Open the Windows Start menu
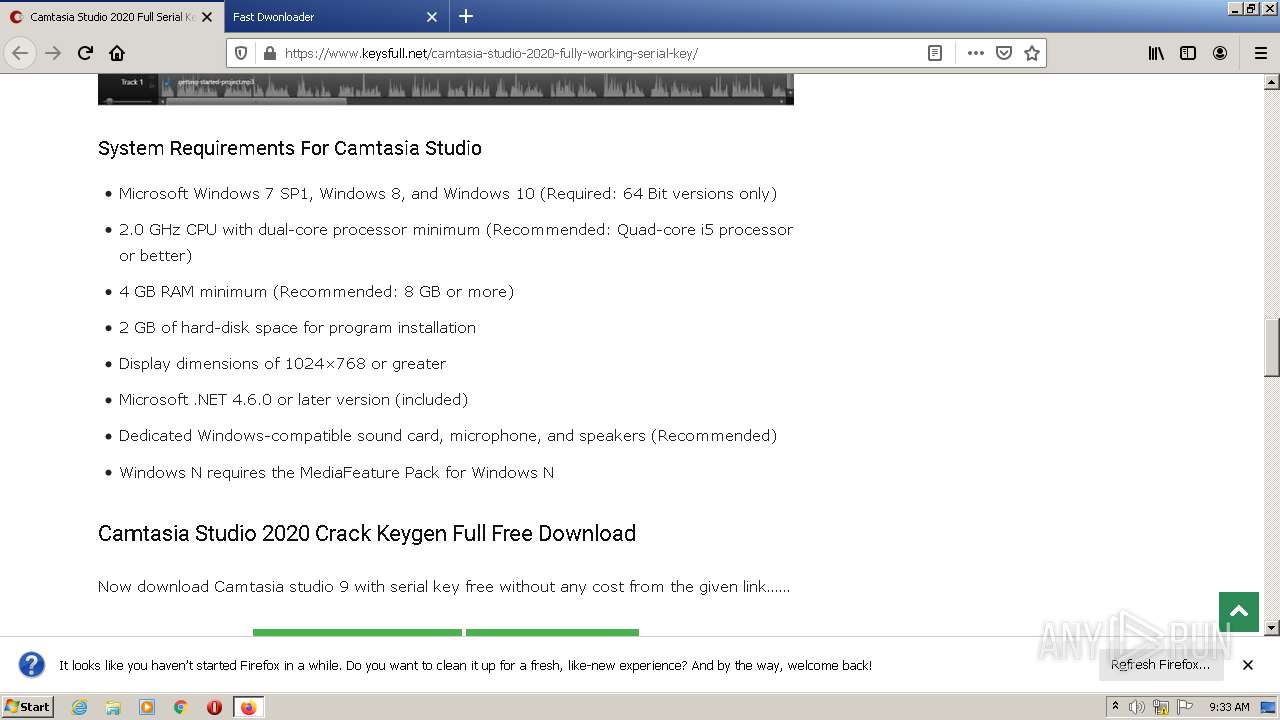Screen dimensions: 1280x720 coord(27,706)
